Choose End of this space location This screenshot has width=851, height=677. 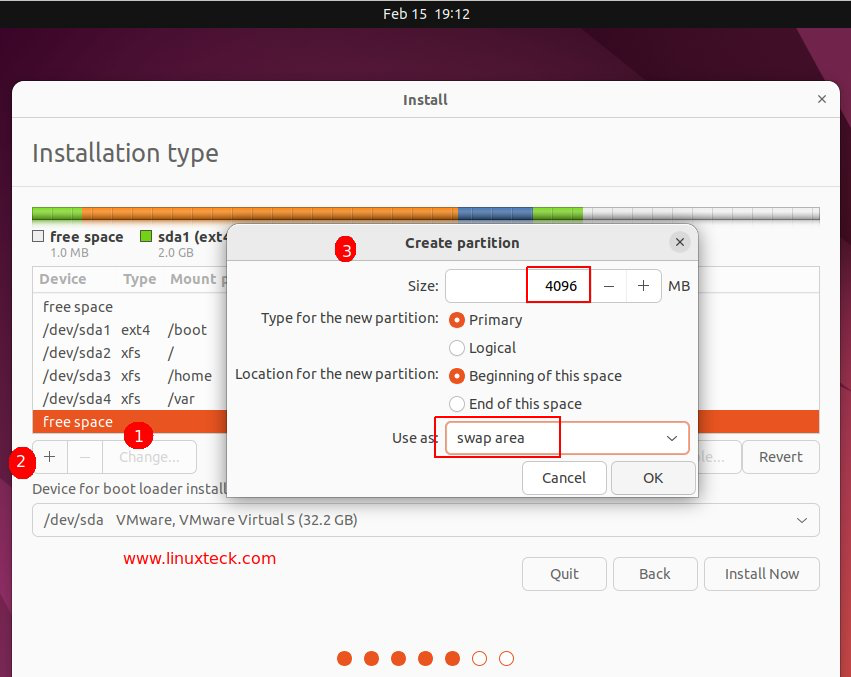pyautogui.click(x=457, y=404)
